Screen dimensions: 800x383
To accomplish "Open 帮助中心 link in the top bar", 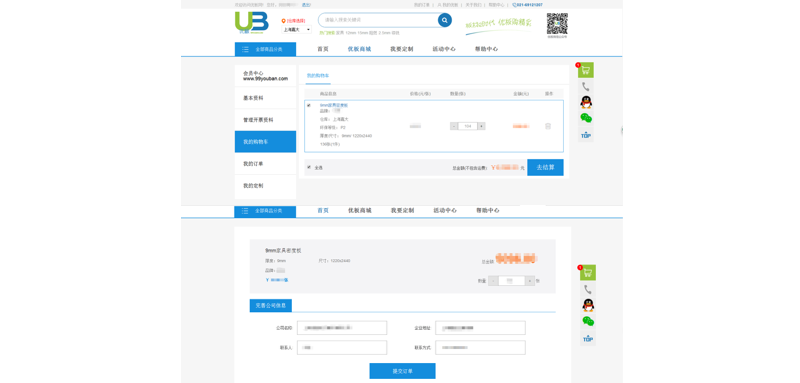I will (x=496, y=5).
